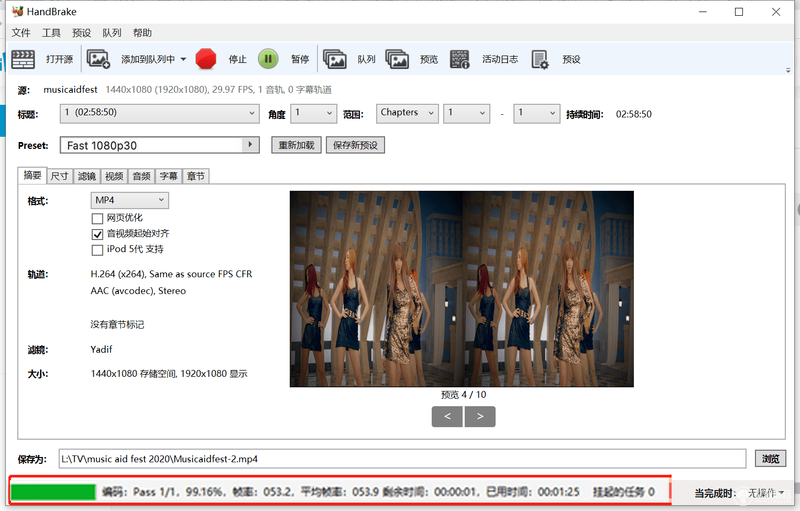Open the MP4 format dropdown

[x=130, y=200]
